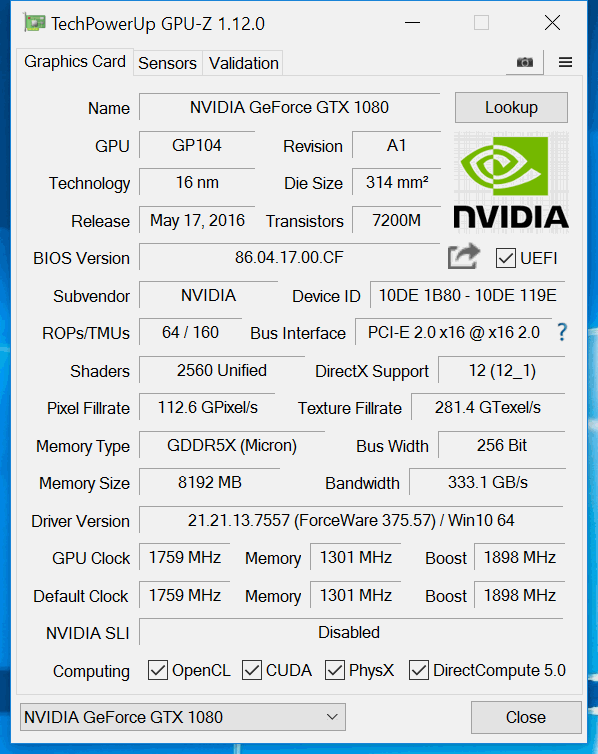The height and width of the screenshot is (754, 598).
Task: Click the Bus Interface question mark icon
Action: (x=562, y=332)
